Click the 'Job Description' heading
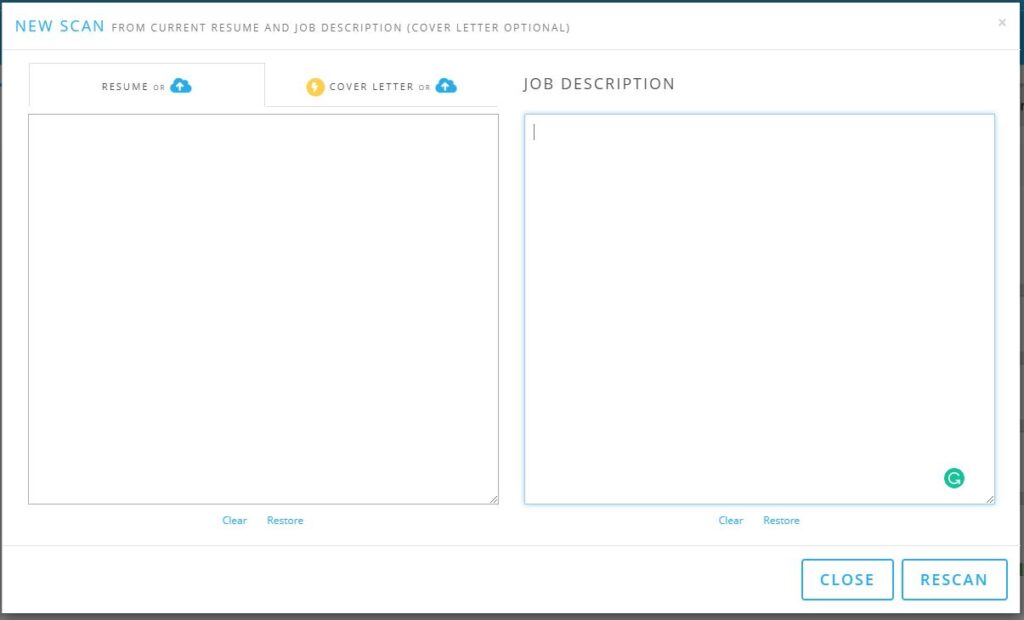 click(x=599, y=84)
